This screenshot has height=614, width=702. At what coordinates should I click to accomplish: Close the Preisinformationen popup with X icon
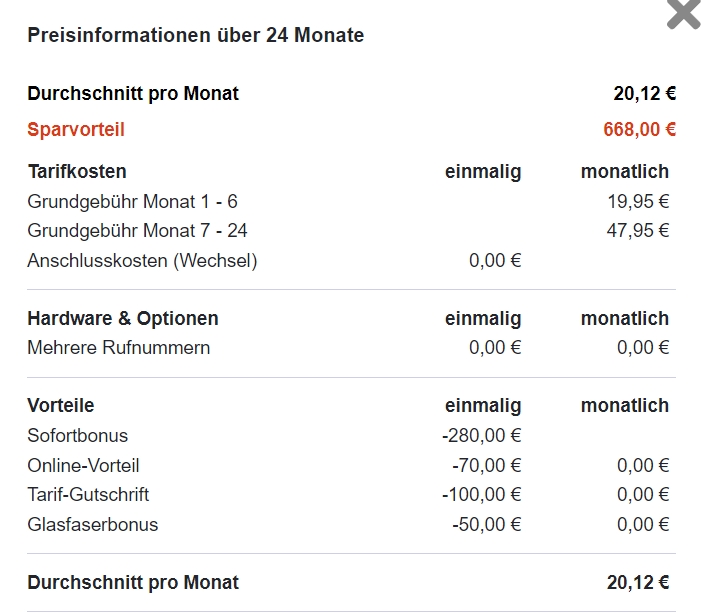[x=683, y=14]
